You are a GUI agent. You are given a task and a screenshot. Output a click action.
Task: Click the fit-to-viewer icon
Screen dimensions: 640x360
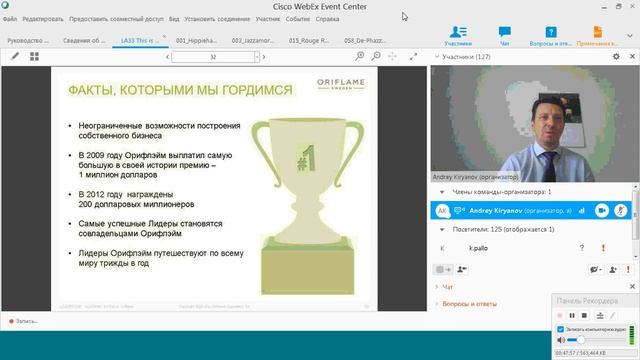click(x=392, y=56)
